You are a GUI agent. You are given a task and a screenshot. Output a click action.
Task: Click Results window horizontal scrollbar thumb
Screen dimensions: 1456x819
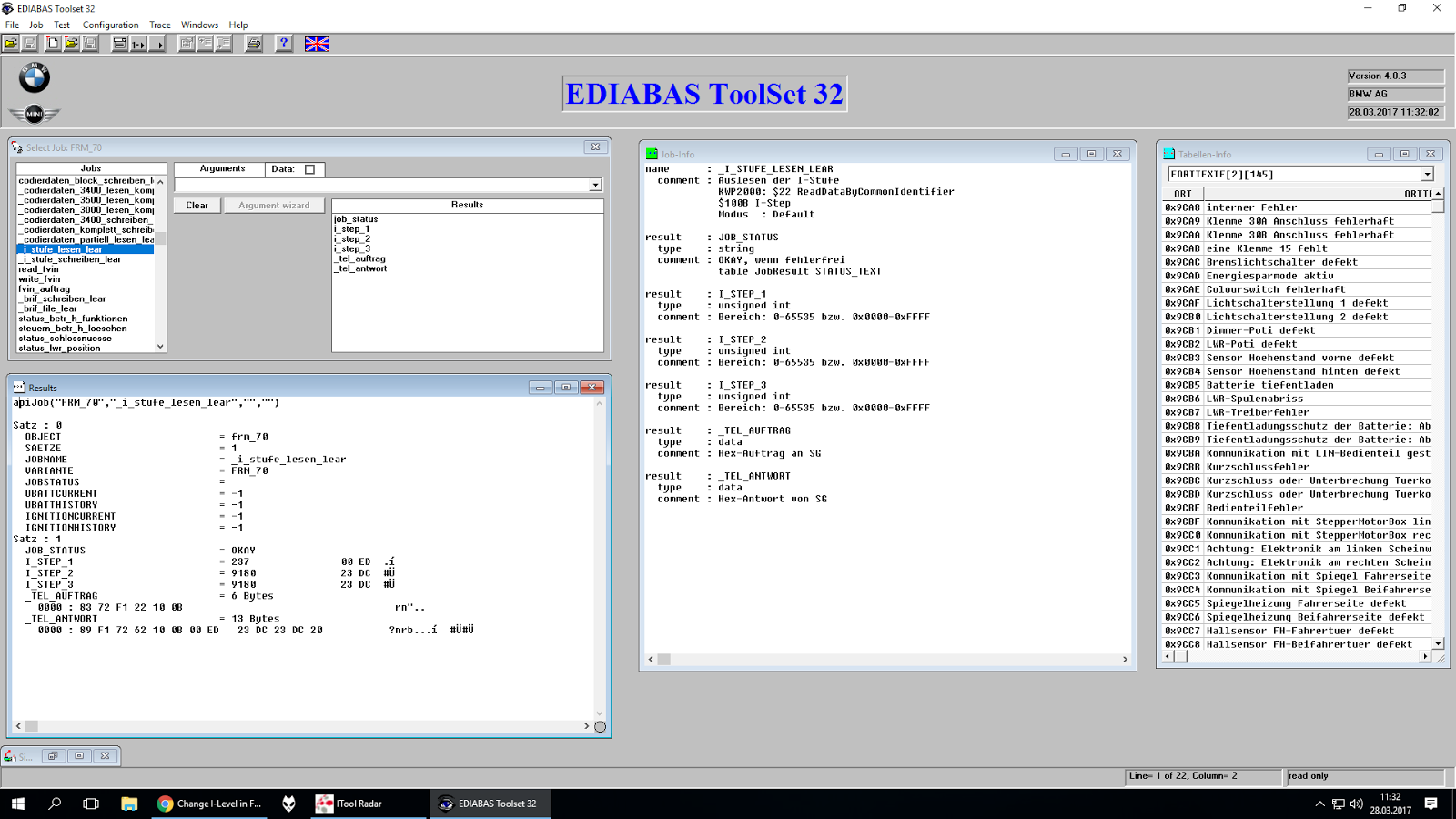pos(31,726)
